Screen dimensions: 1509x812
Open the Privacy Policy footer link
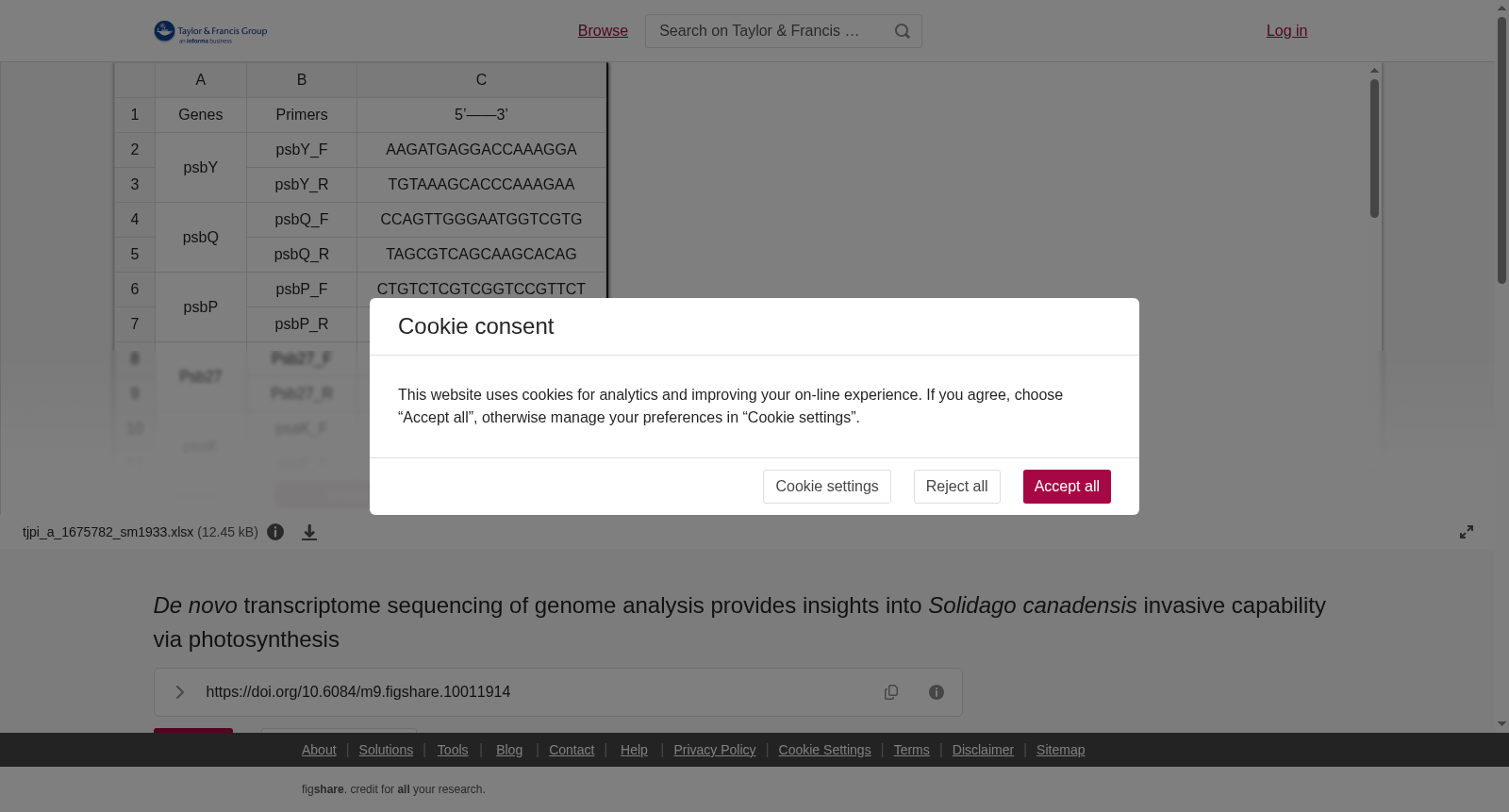pyautogui.click(x=714, y=750)
